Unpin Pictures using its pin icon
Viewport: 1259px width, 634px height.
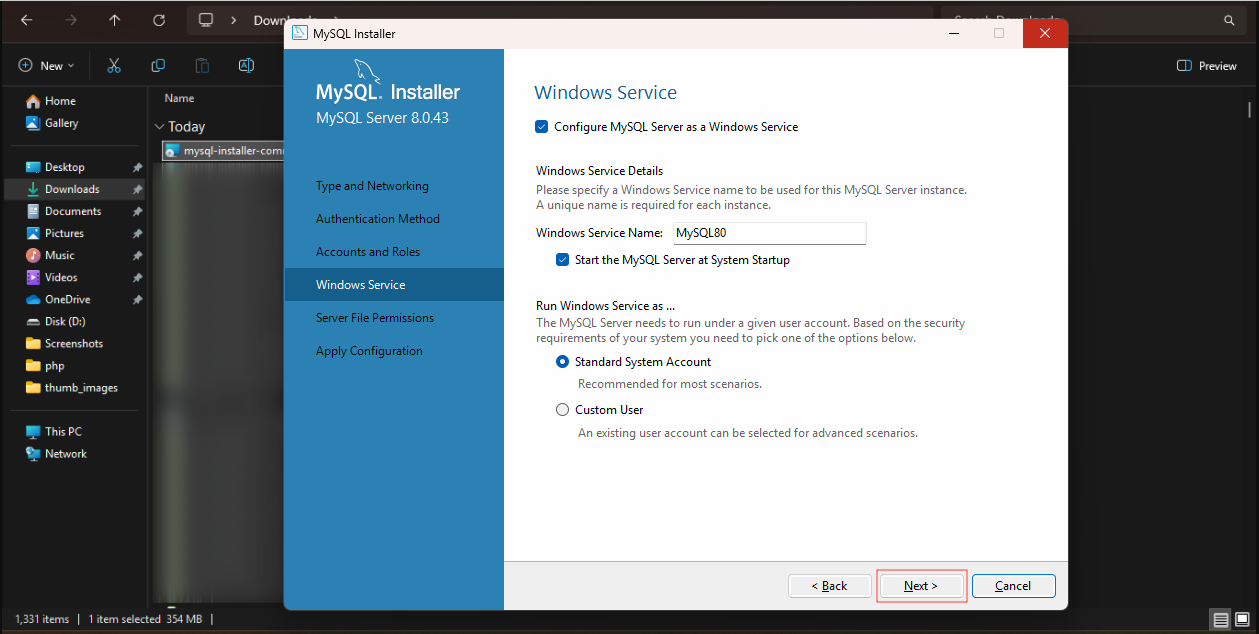[137, 233]
